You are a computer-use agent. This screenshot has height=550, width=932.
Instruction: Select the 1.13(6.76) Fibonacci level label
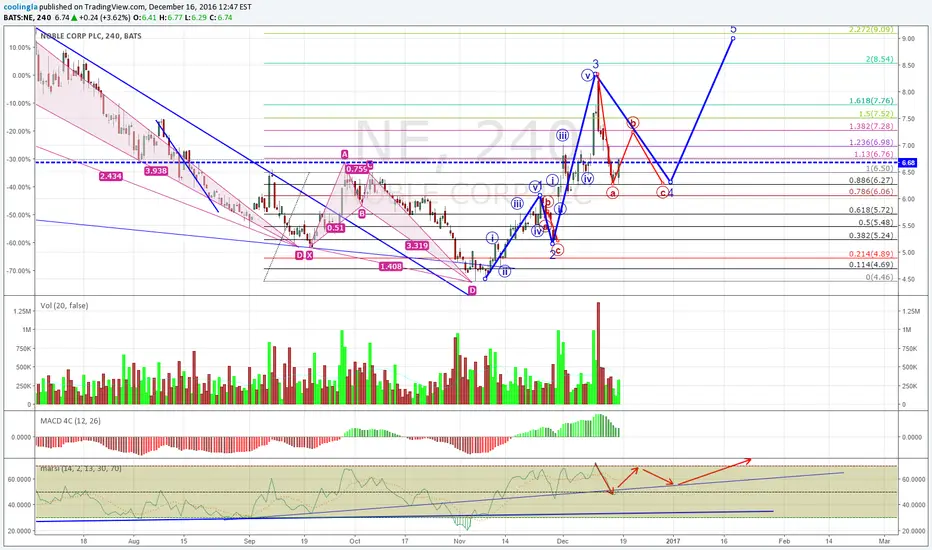coord(873,155)
